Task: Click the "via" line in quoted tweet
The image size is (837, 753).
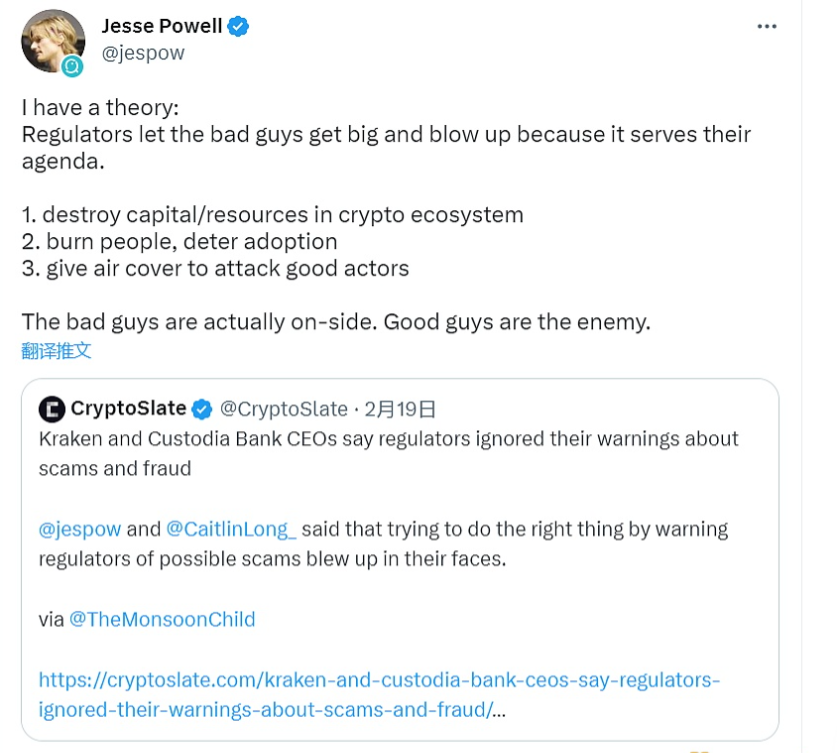Action: pyautogui.click(x=51, y=619)
